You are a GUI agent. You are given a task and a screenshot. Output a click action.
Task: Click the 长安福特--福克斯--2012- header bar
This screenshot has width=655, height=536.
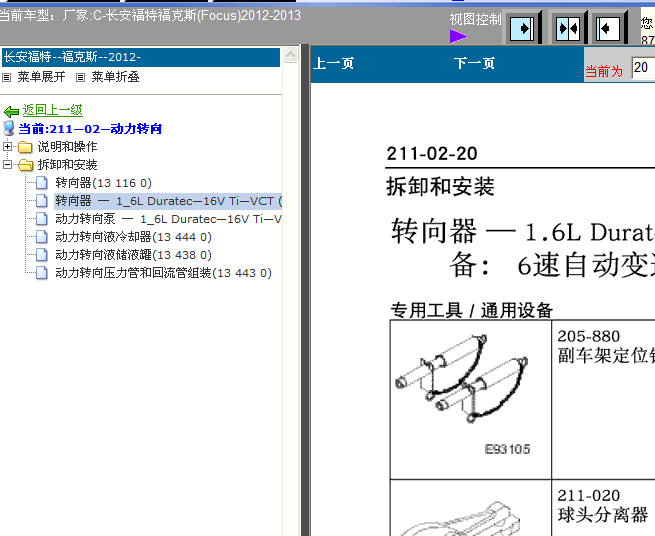[x=141, y=57]
